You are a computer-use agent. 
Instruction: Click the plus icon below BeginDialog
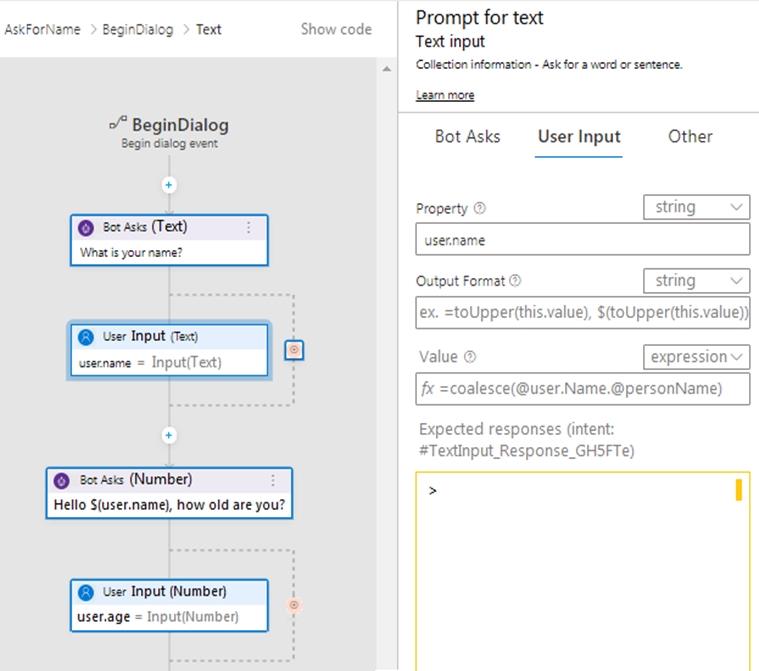point(169,185)
